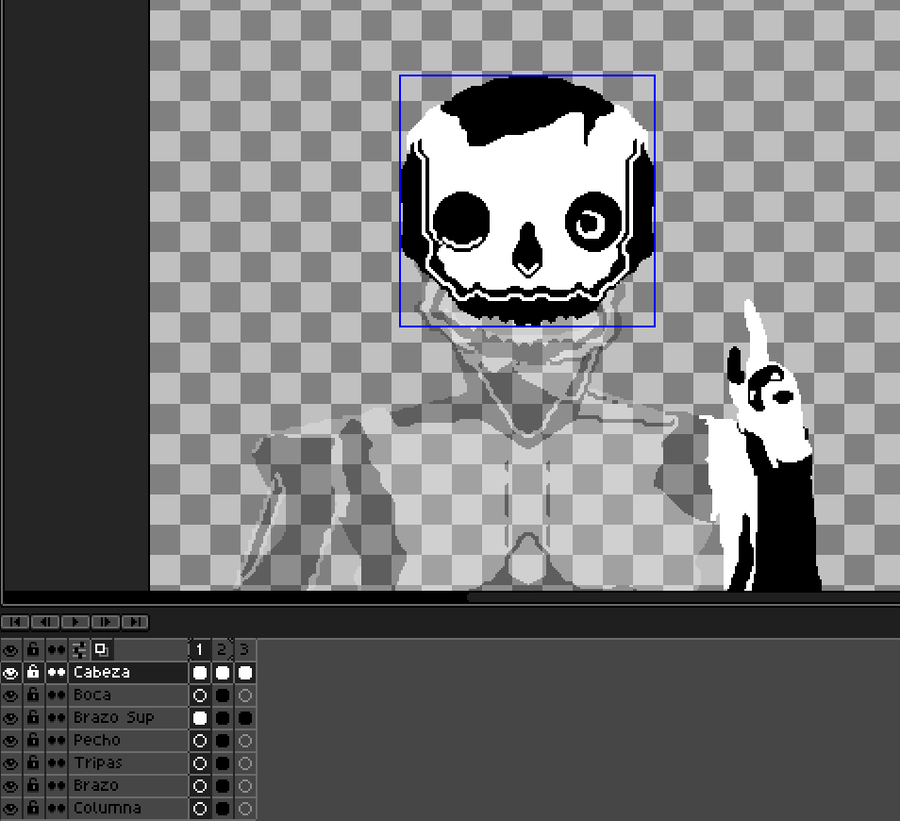Go to the next frame button
This screenshot has height=821, width=900.
coord(104,622)
